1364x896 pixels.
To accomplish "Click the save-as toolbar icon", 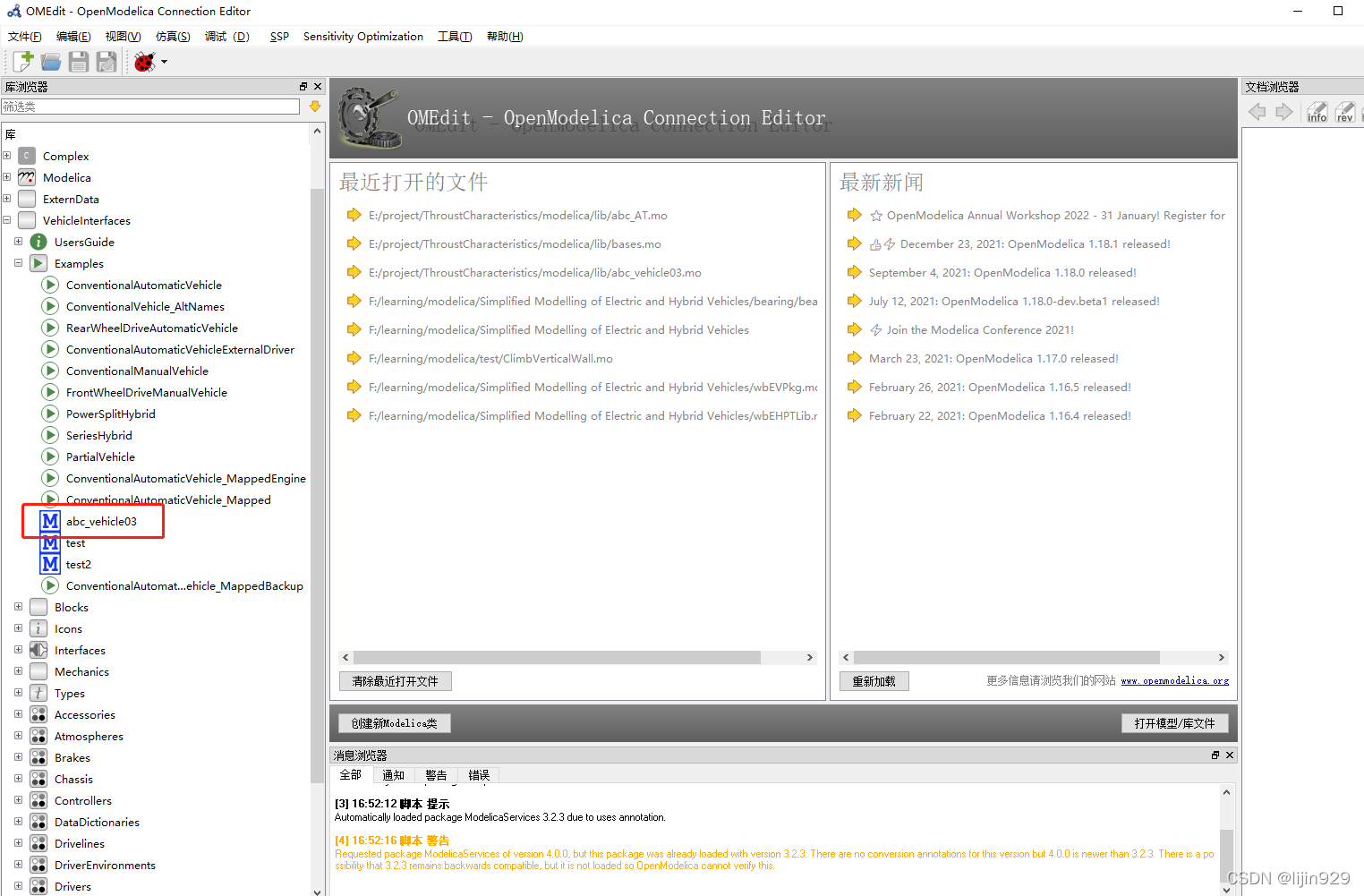I will coord(107,61).
